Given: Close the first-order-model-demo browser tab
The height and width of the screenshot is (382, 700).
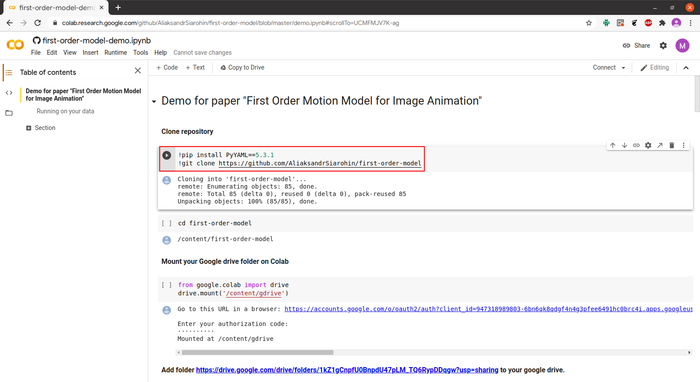Looking at the screenshot, I should coord(101,8).
